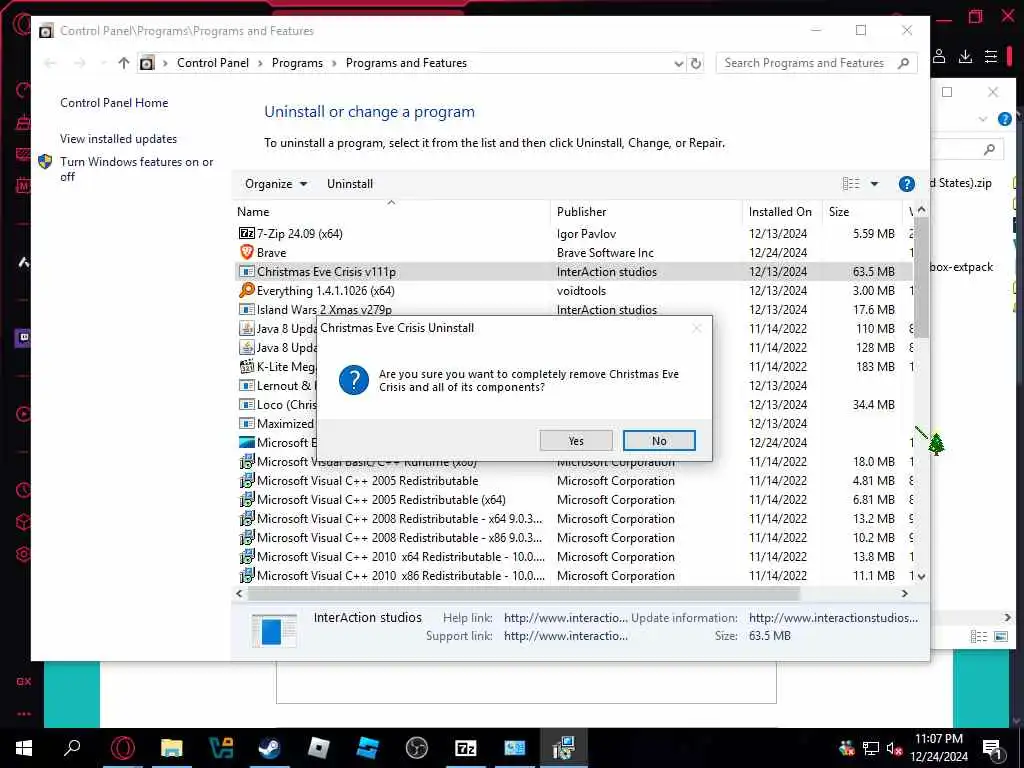Open OBS Studio from the taskbar

[x=417, y=748]
